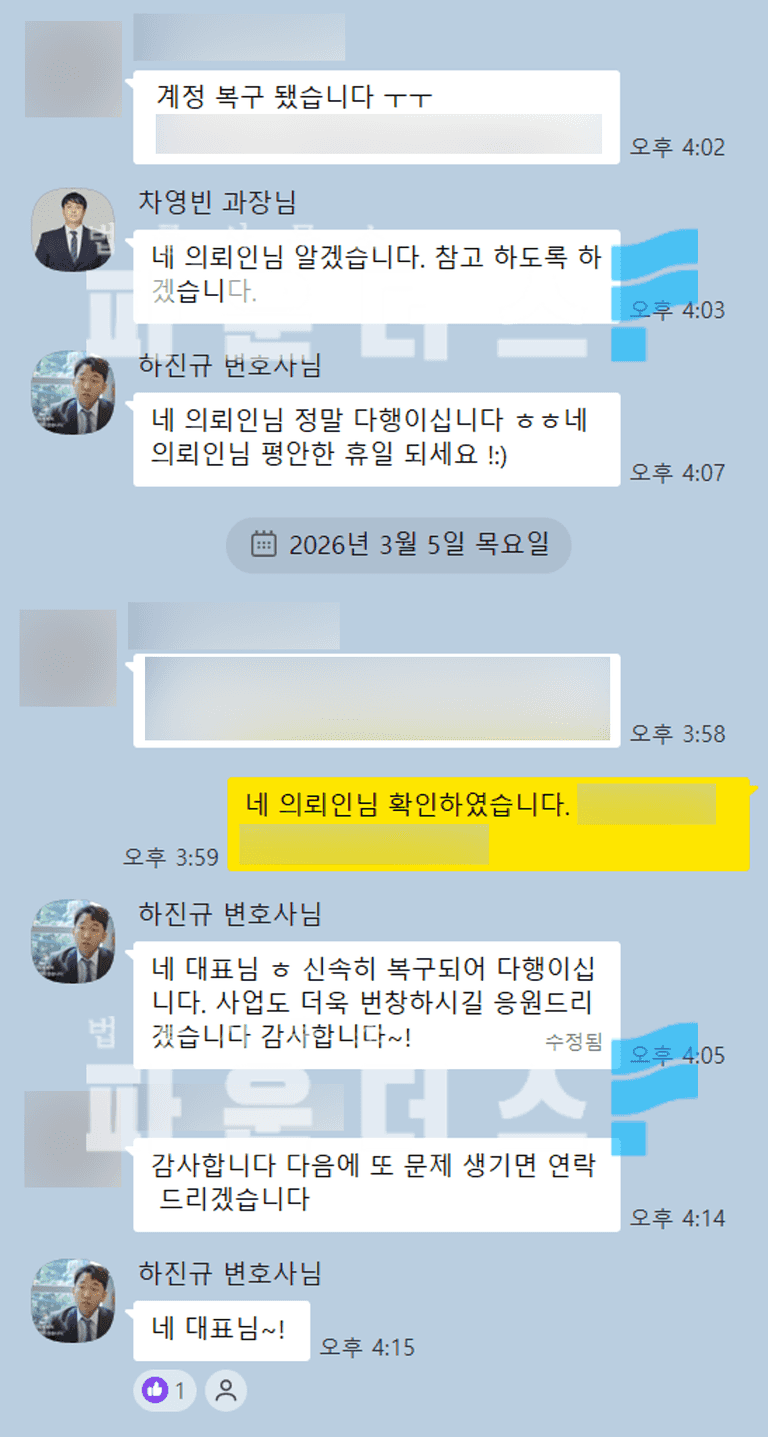Screen dimensions: 768x1437
Task: Click the 차영빈 과장님 sender name
Action: (217, 203)
